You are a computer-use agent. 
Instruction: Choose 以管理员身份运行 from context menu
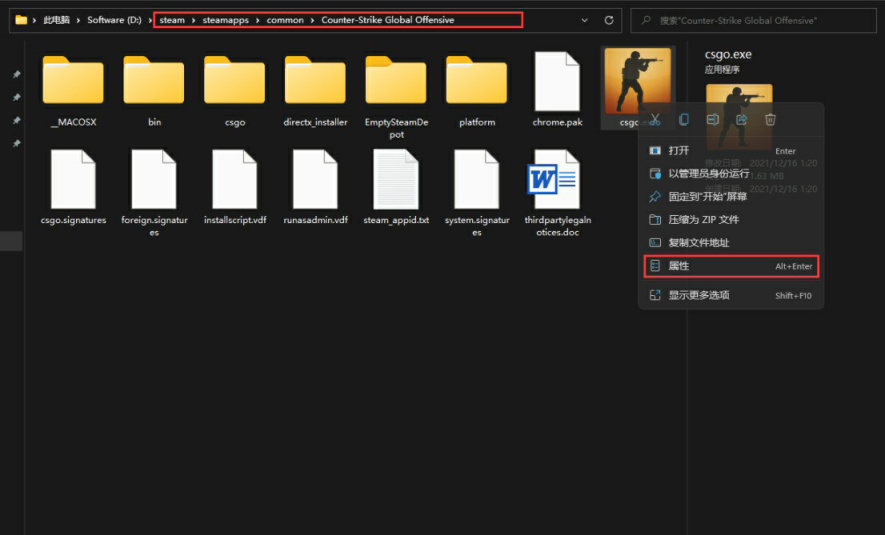pos(731,174)
